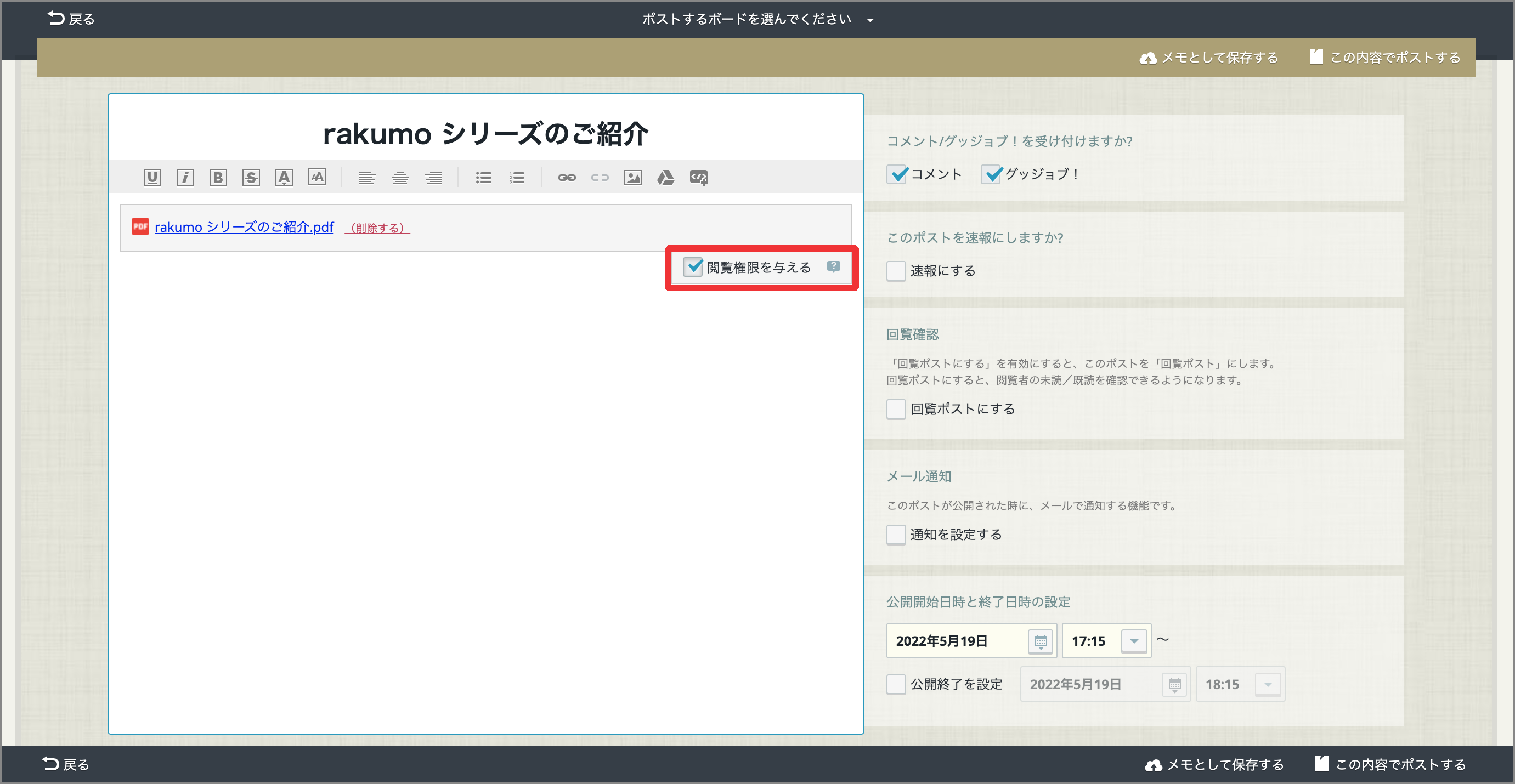Click 戻る in the top bar
Viewport: 1515px width, 784px height.
point(71,19)
